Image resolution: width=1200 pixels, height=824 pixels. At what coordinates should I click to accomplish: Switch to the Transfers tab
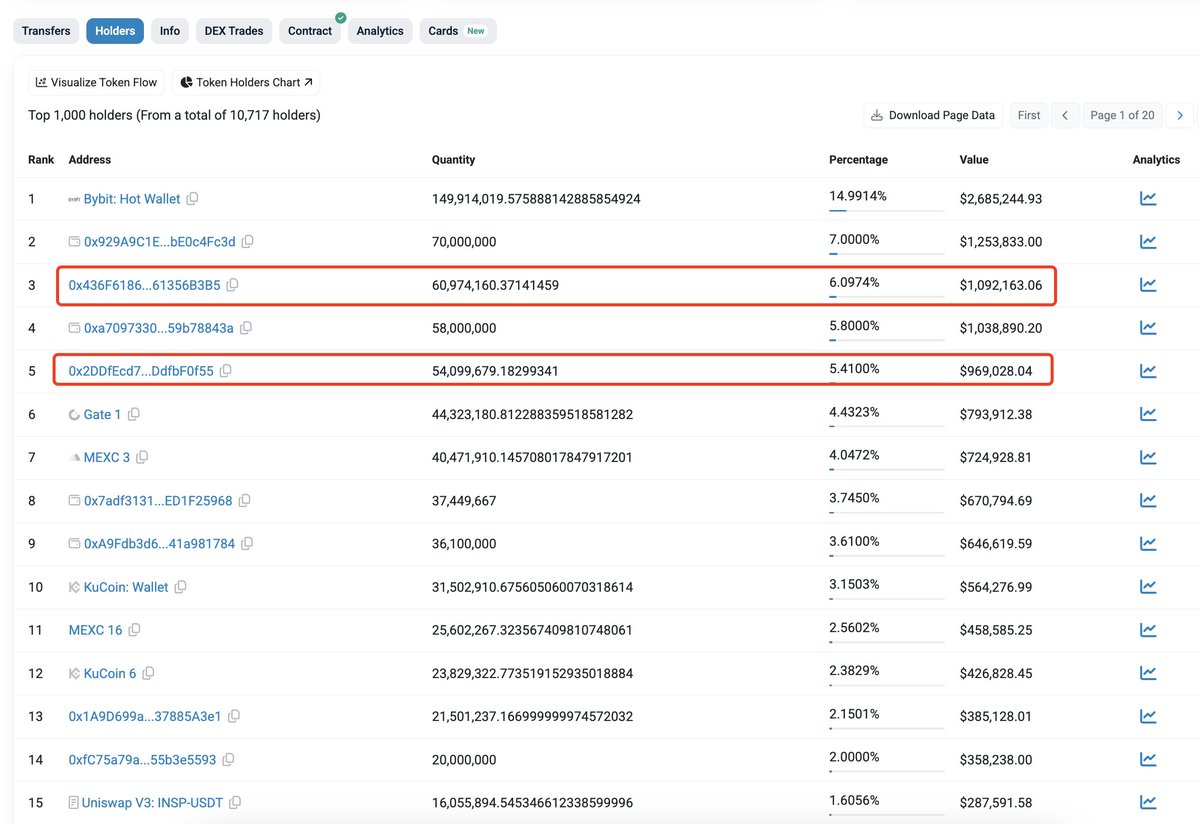tap(46, 31)
